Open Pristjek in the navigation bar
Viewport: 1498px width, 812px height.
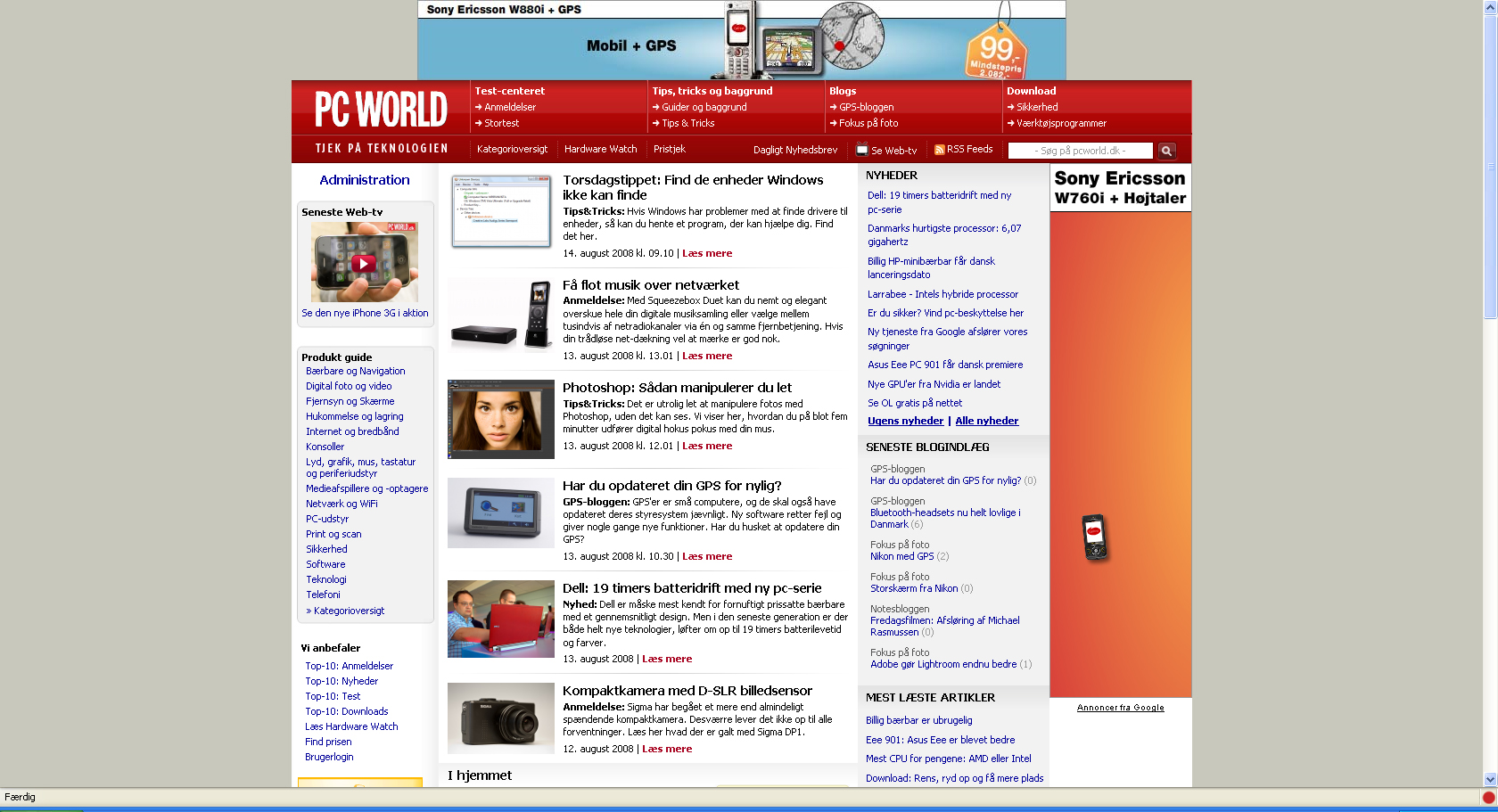click(670, 149)
